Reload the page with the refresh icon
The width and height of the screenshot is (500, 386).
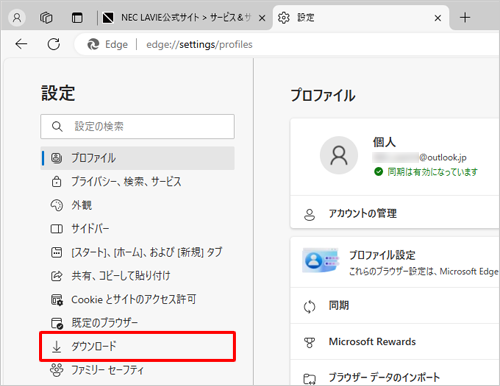pyautogui.click(x=54, y=44)
